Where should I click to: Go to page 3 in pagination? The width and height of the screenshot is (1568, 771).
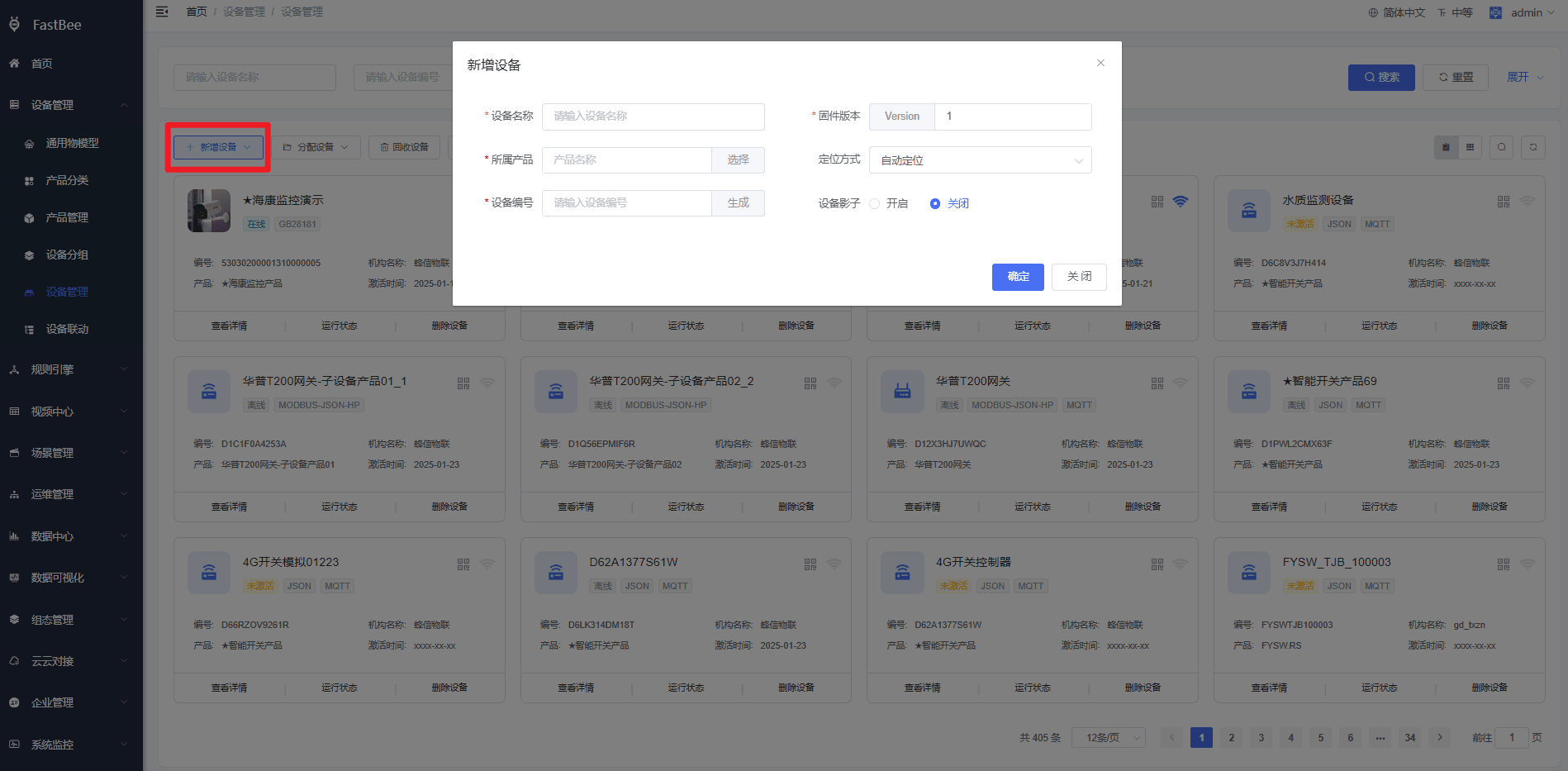(1262, 737)
